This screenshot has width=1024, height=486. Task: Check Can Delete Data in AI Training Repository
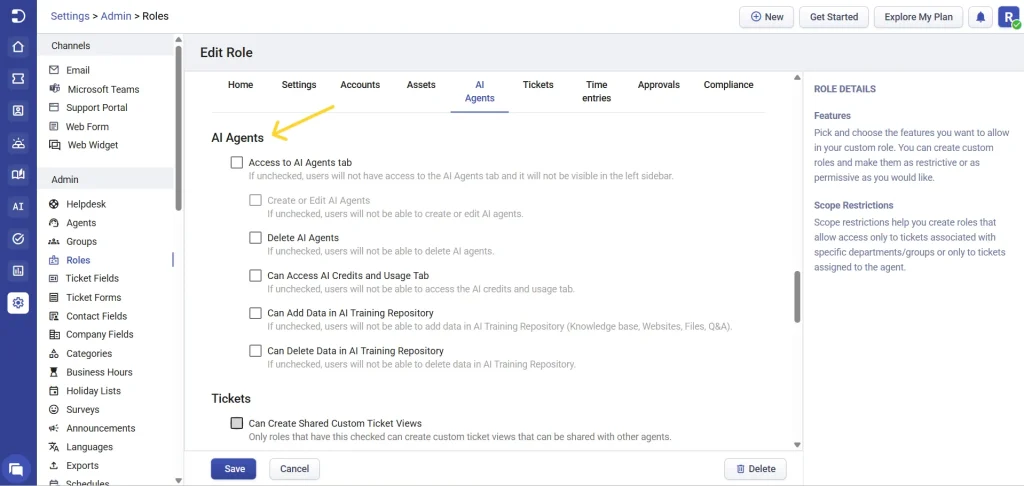click(255, 351)
